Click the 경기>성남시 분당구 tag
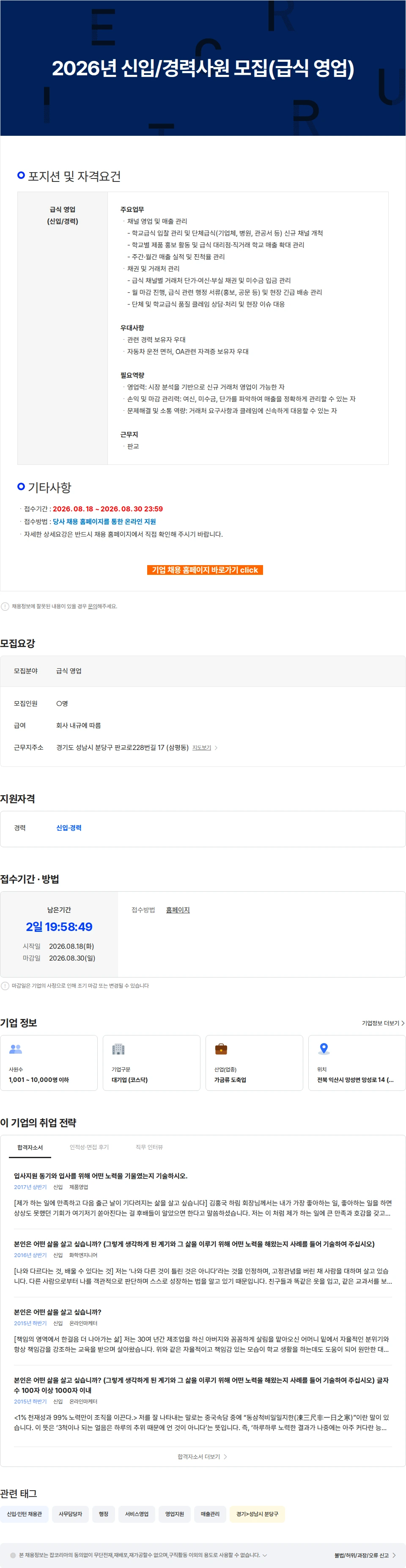This screenshot has height=1568, width=406. tap(257, 1514)
